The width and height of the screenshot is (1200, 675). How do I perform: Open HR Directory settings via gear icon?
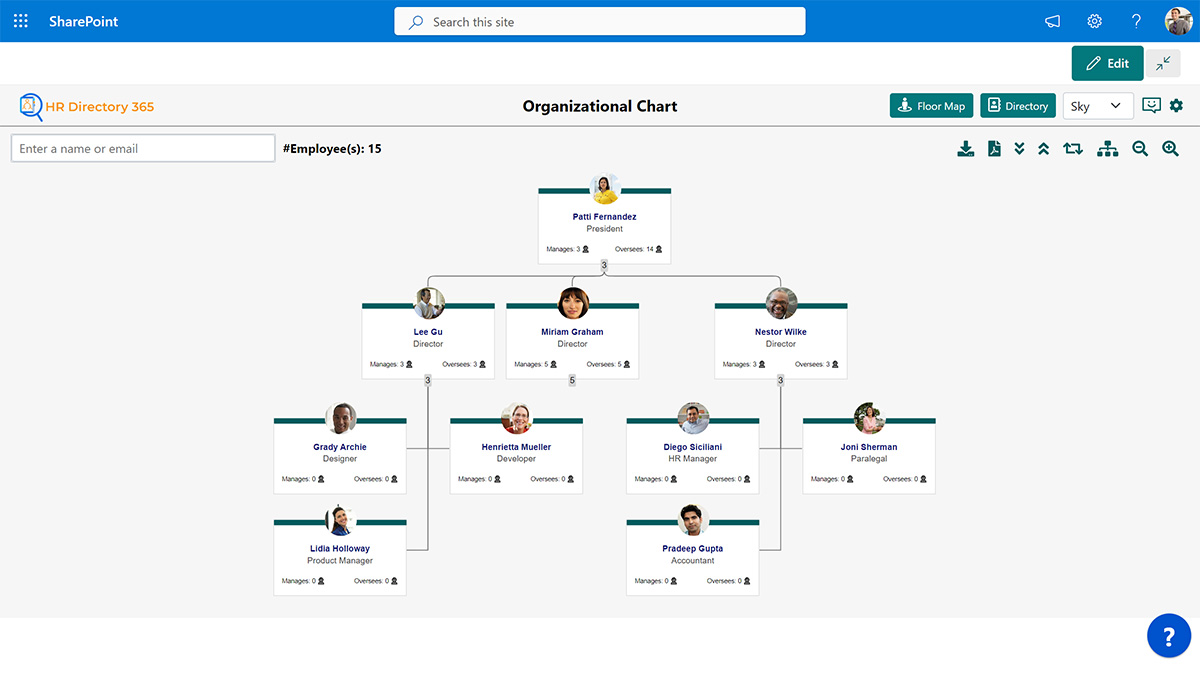pyautogui.click(x=1176, y=105)
